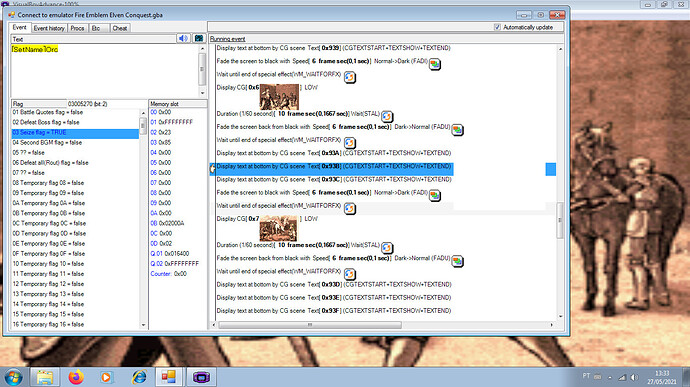This screenshot has width=690, height=387.
Task: Select the 03 Seize flag = TRUE row
Action: click(75, 133)
